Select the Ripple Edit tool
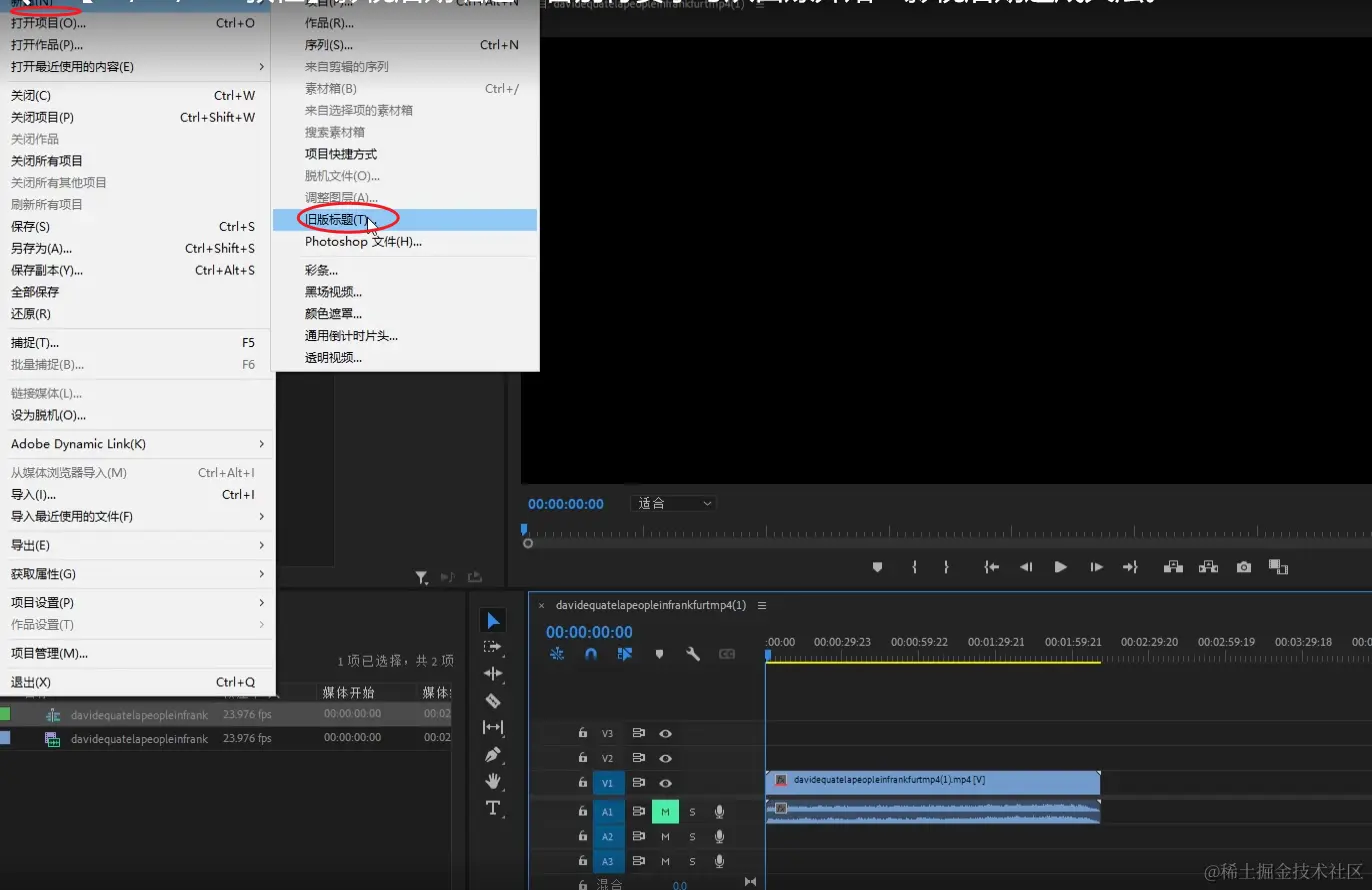 [493, 674]
